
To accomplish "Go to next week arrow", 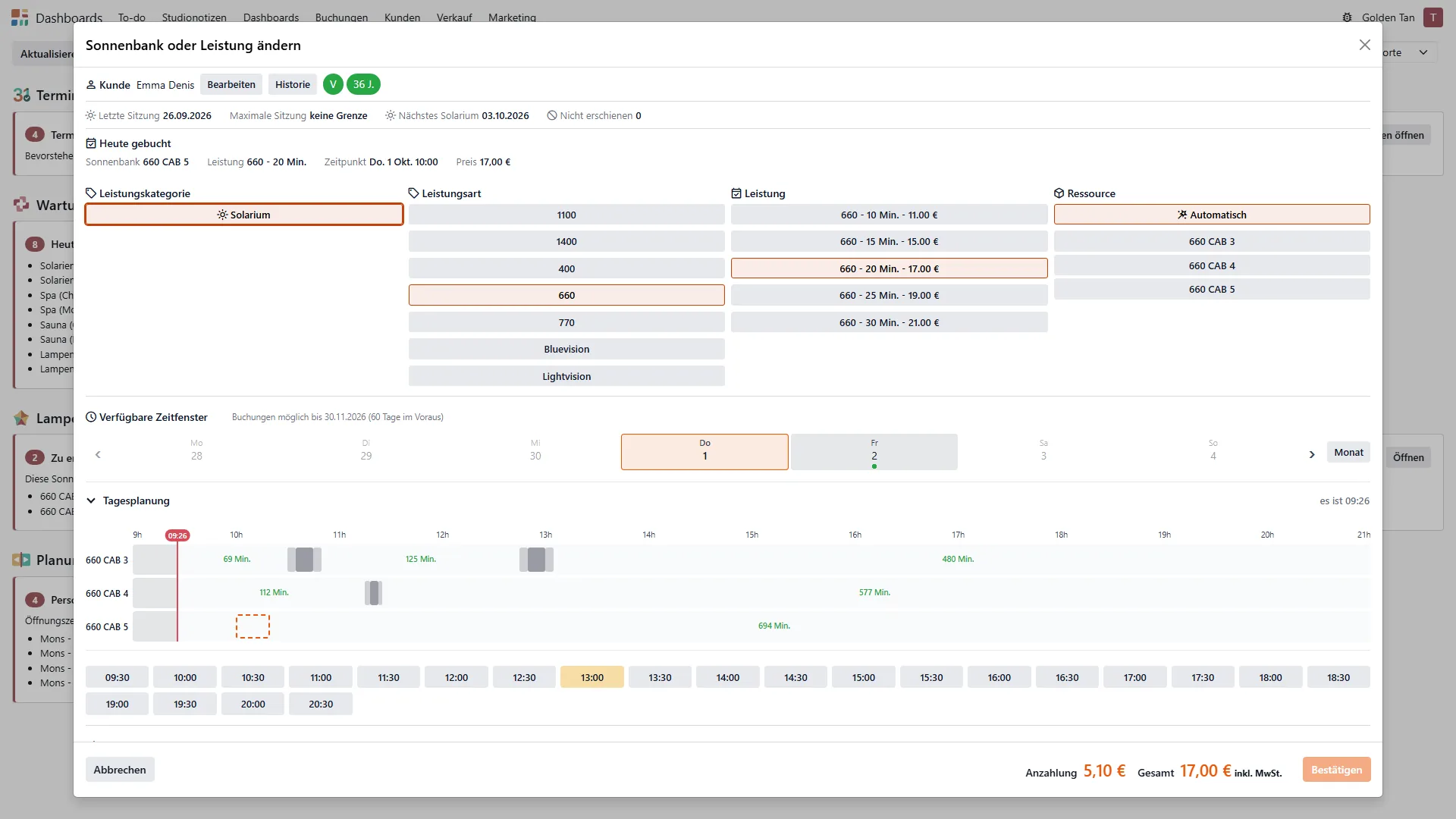I will pyautogui.click(x=1312, y=454).
